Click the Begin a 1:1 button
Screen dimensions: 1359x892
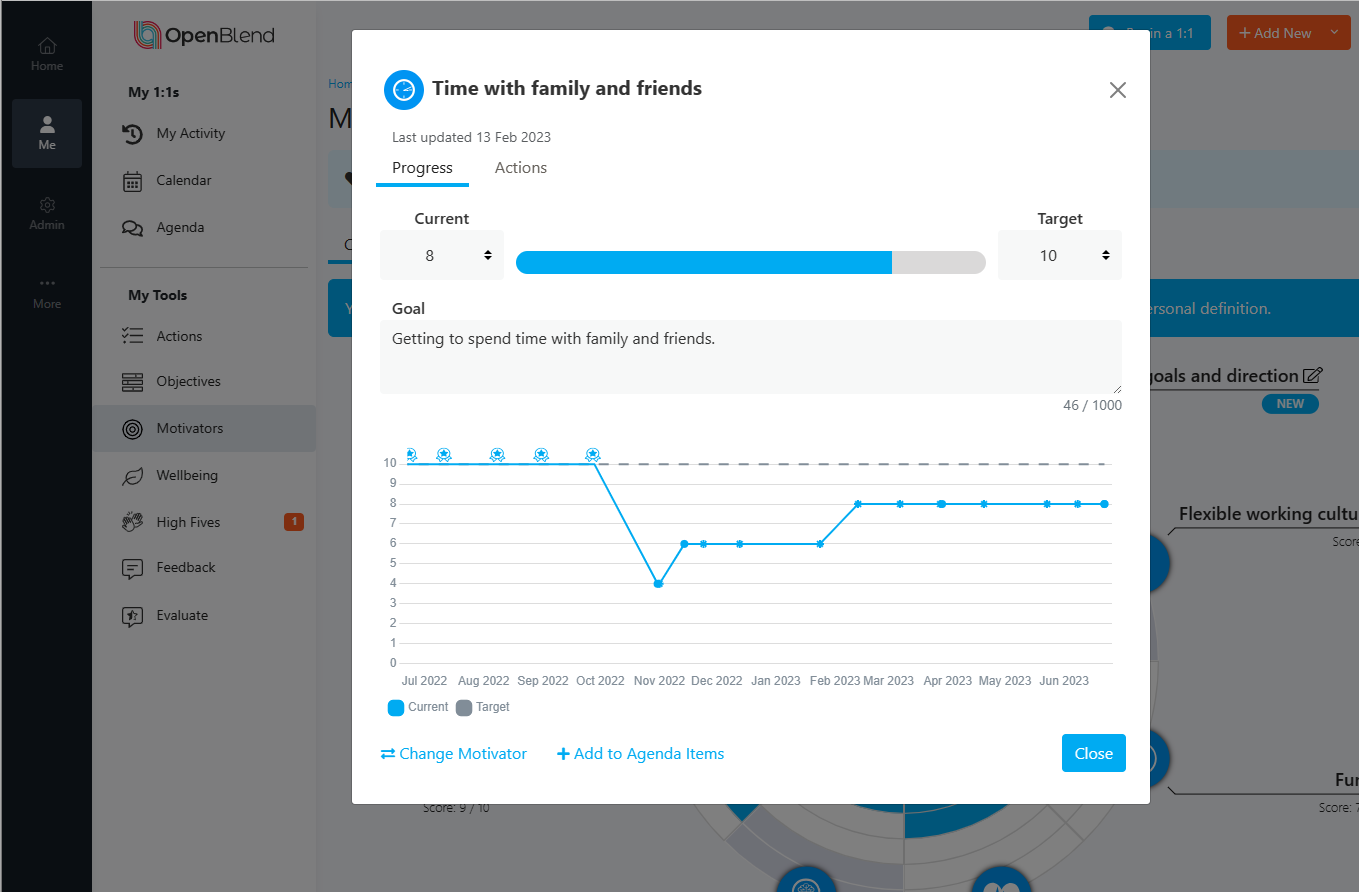pyautogui.click(x=1149, y=33)
